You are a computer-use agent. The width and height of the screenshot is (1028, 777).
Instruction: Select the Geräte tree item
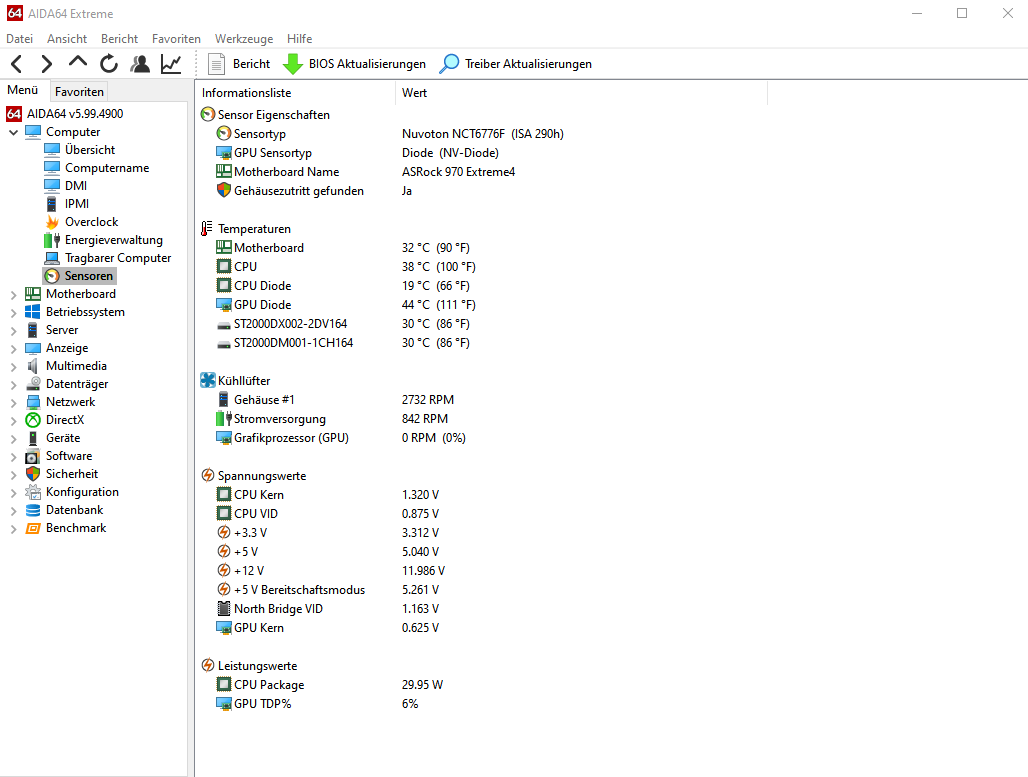click(x=63, y=437)
